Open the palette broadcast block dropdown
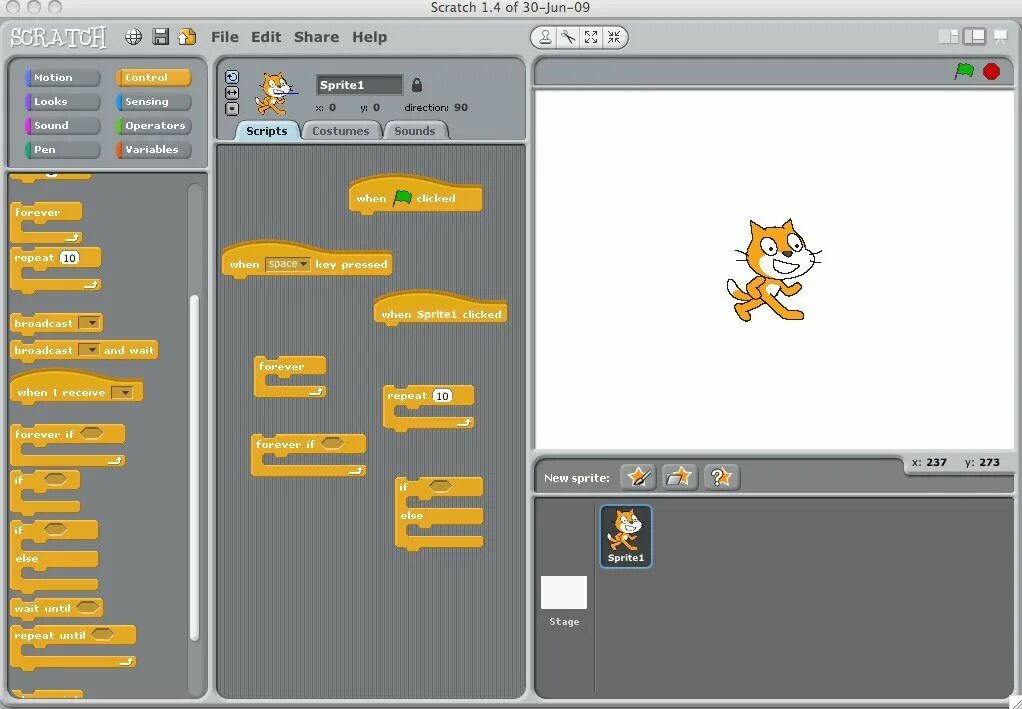 (89, 323)
